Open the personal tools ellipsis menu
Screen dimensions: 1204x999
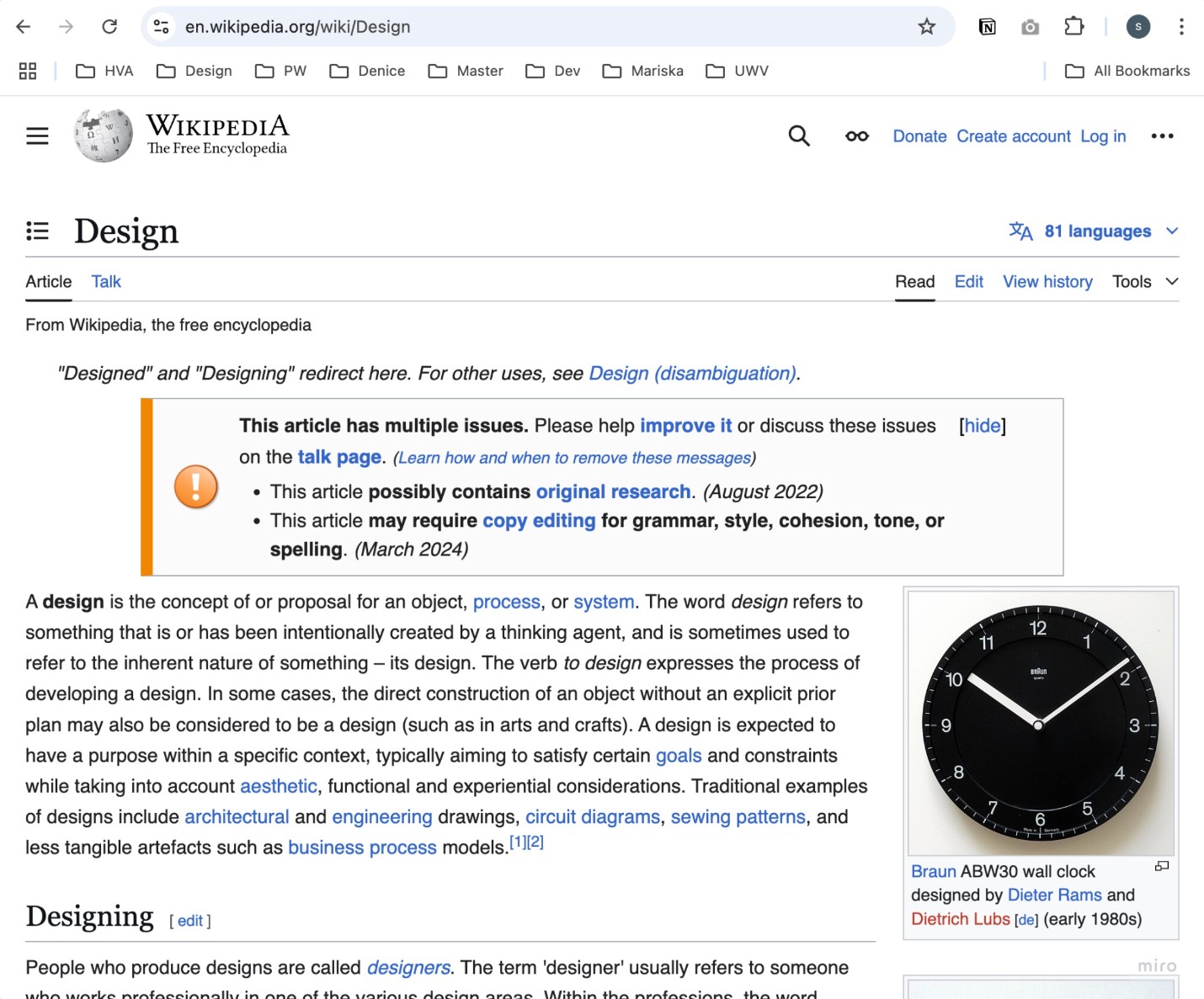click(1162, 136)
